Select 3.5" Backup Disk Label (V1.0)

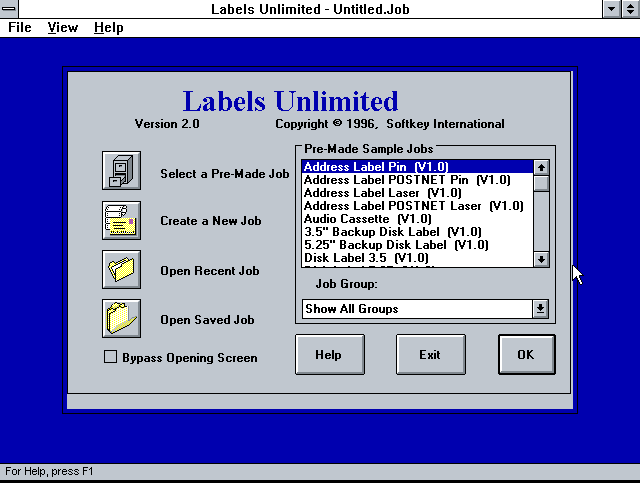(x=417, y=232)
